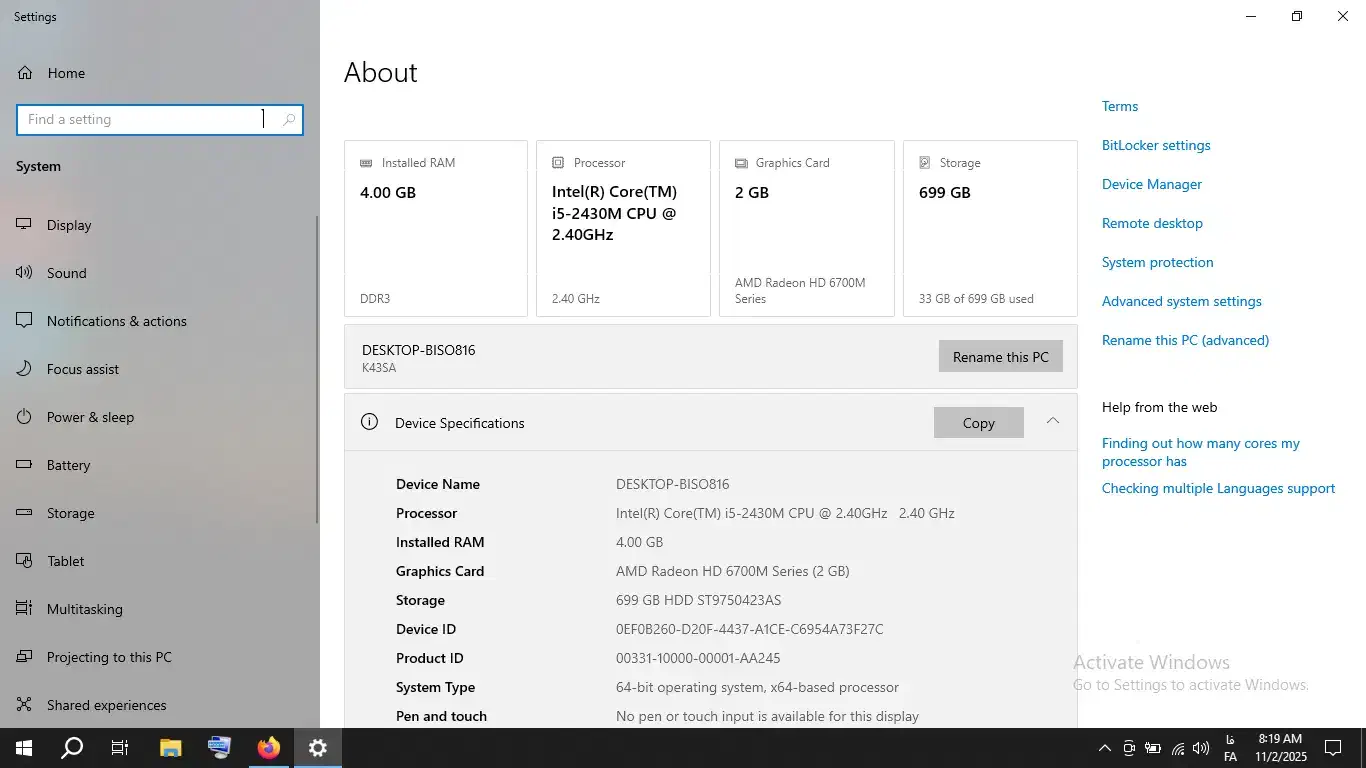
Task: Click the Storage 699 GB summary card
Action: pyautogui.click(x=989, y=228)
